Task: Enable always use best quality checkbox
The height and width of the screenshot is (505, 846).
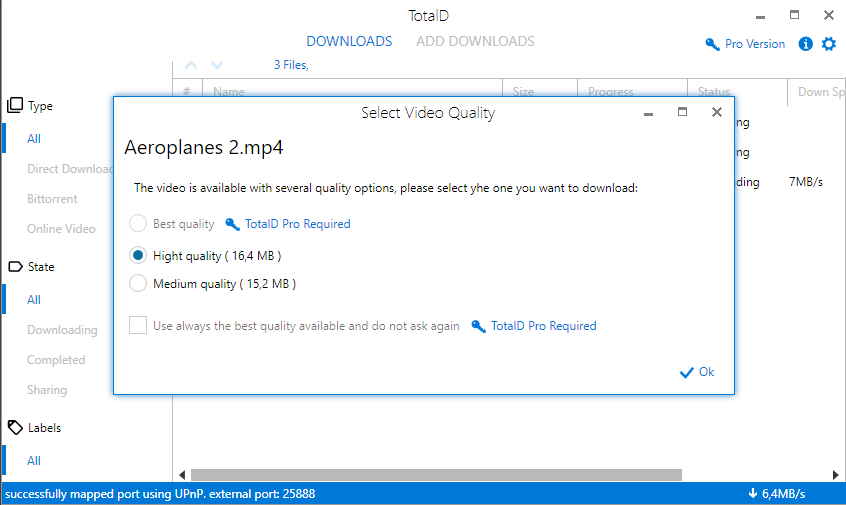Action: (138, 325)
